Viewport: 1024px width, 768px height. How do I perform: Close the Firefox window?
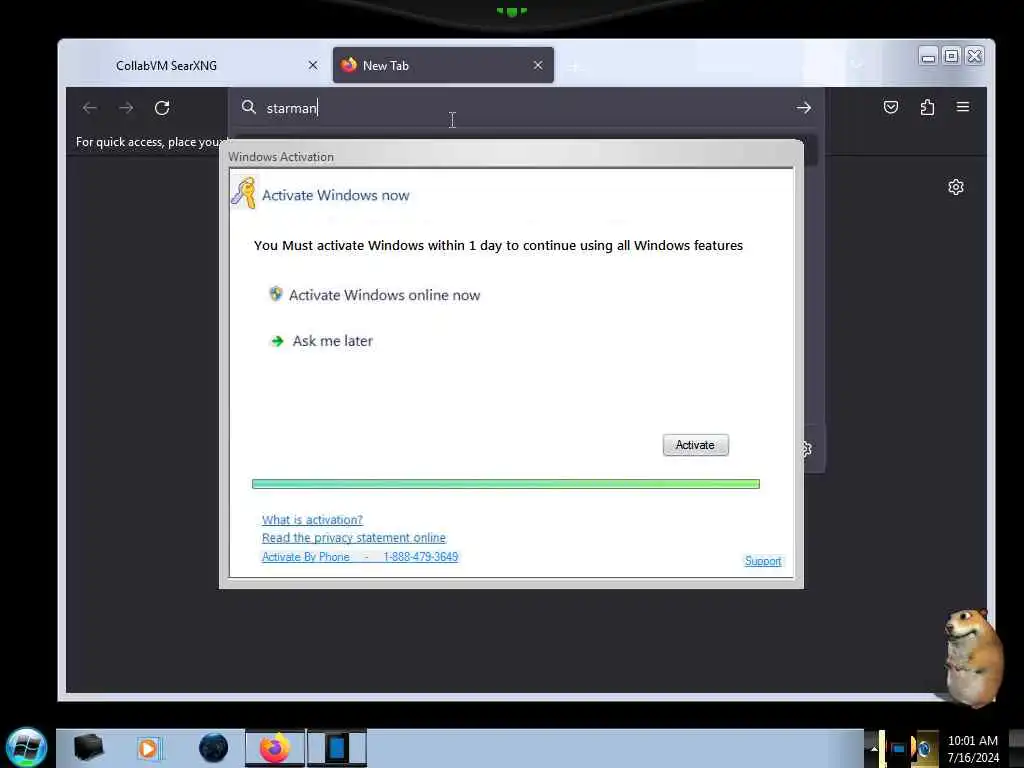click(x=974, y=57)
